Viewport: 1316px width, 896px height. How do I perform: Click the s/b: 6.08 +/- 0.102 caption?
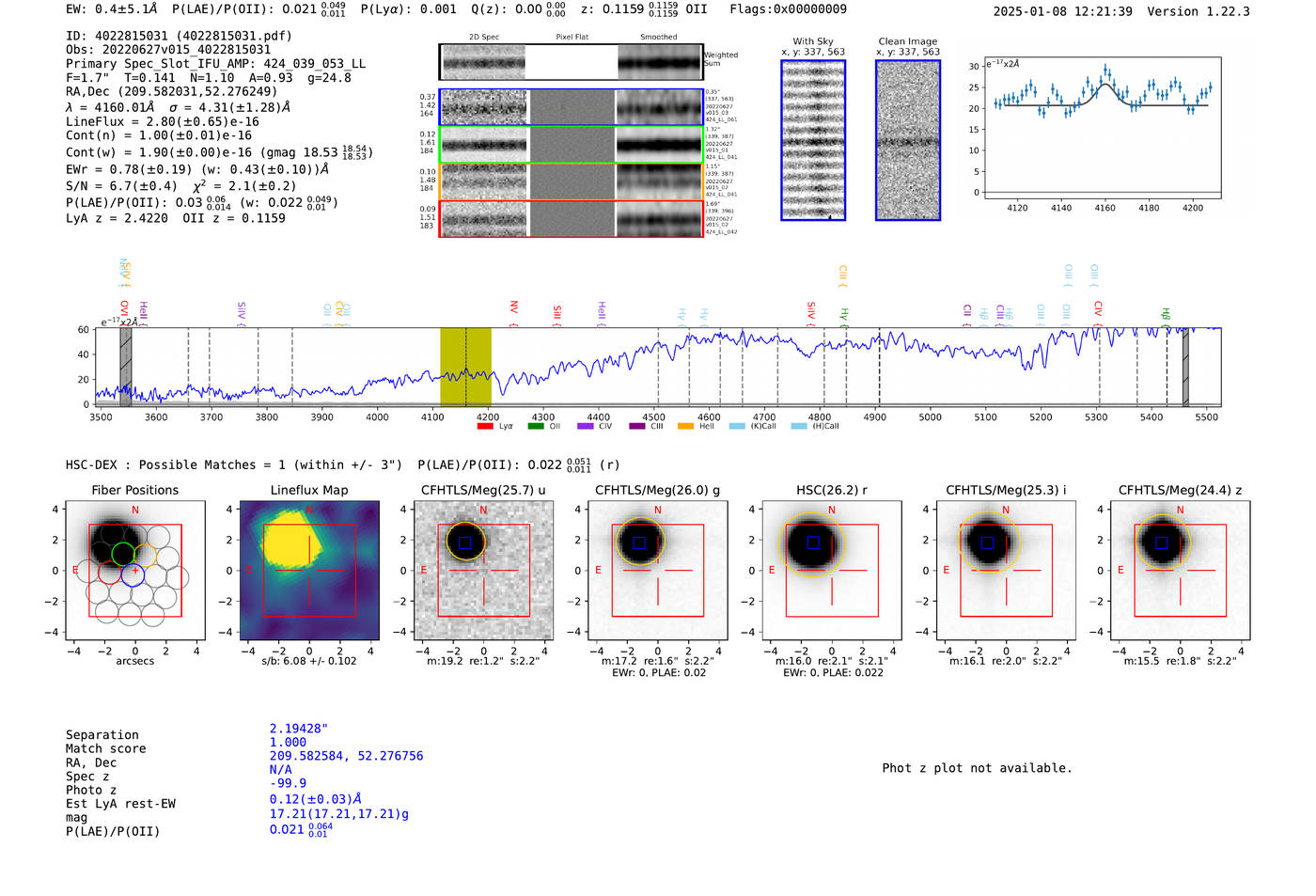click(309, 661)
